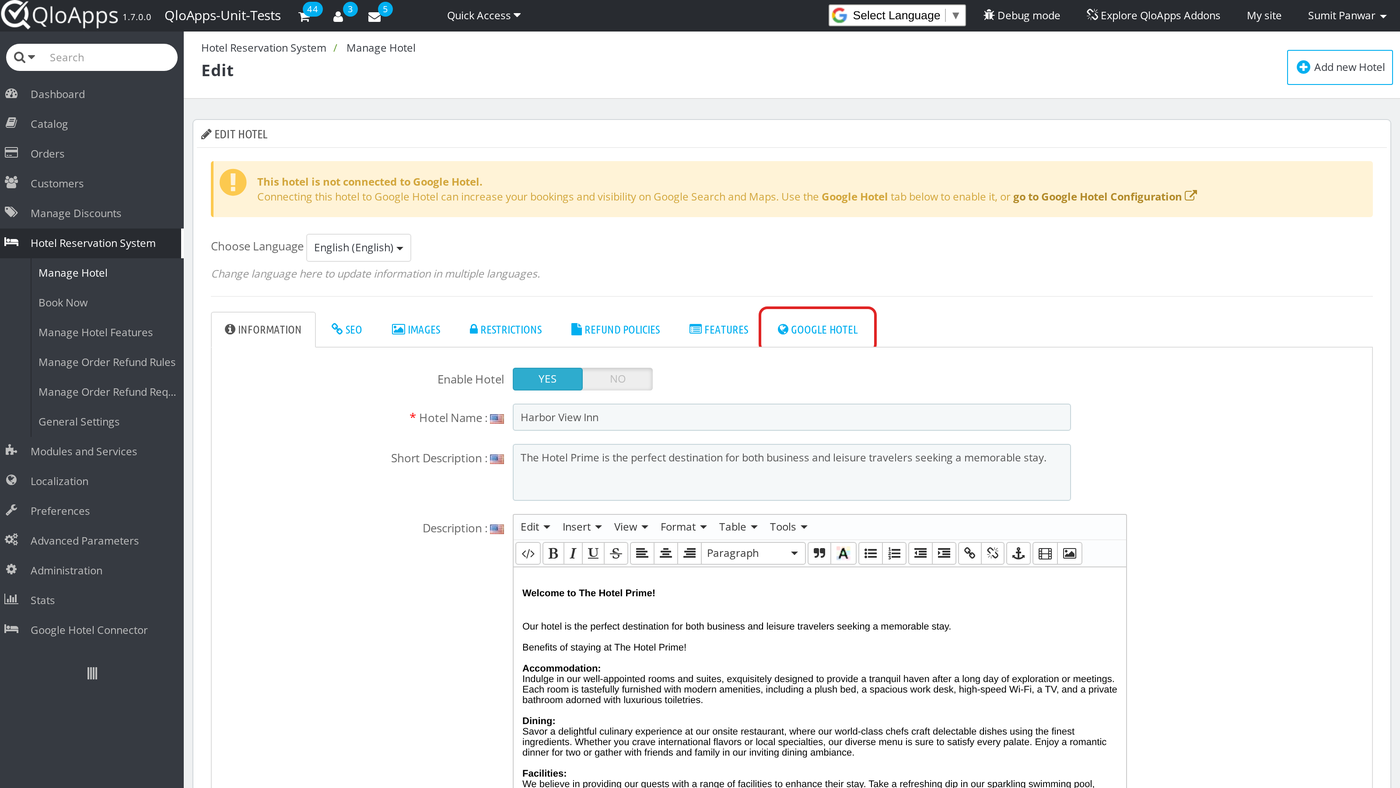Toggle underline formatting in the editor

click(x=594, y=553)
